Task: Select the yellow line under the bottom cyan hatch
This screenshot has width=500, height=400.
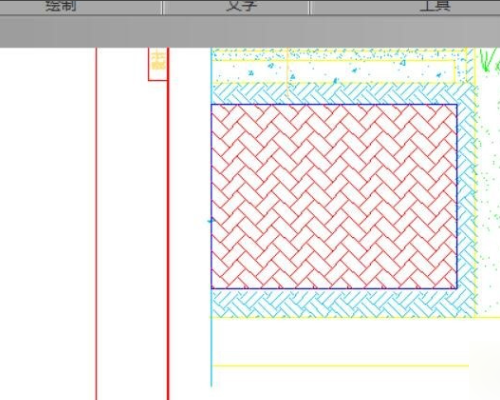Action: [x=355, y=317]
